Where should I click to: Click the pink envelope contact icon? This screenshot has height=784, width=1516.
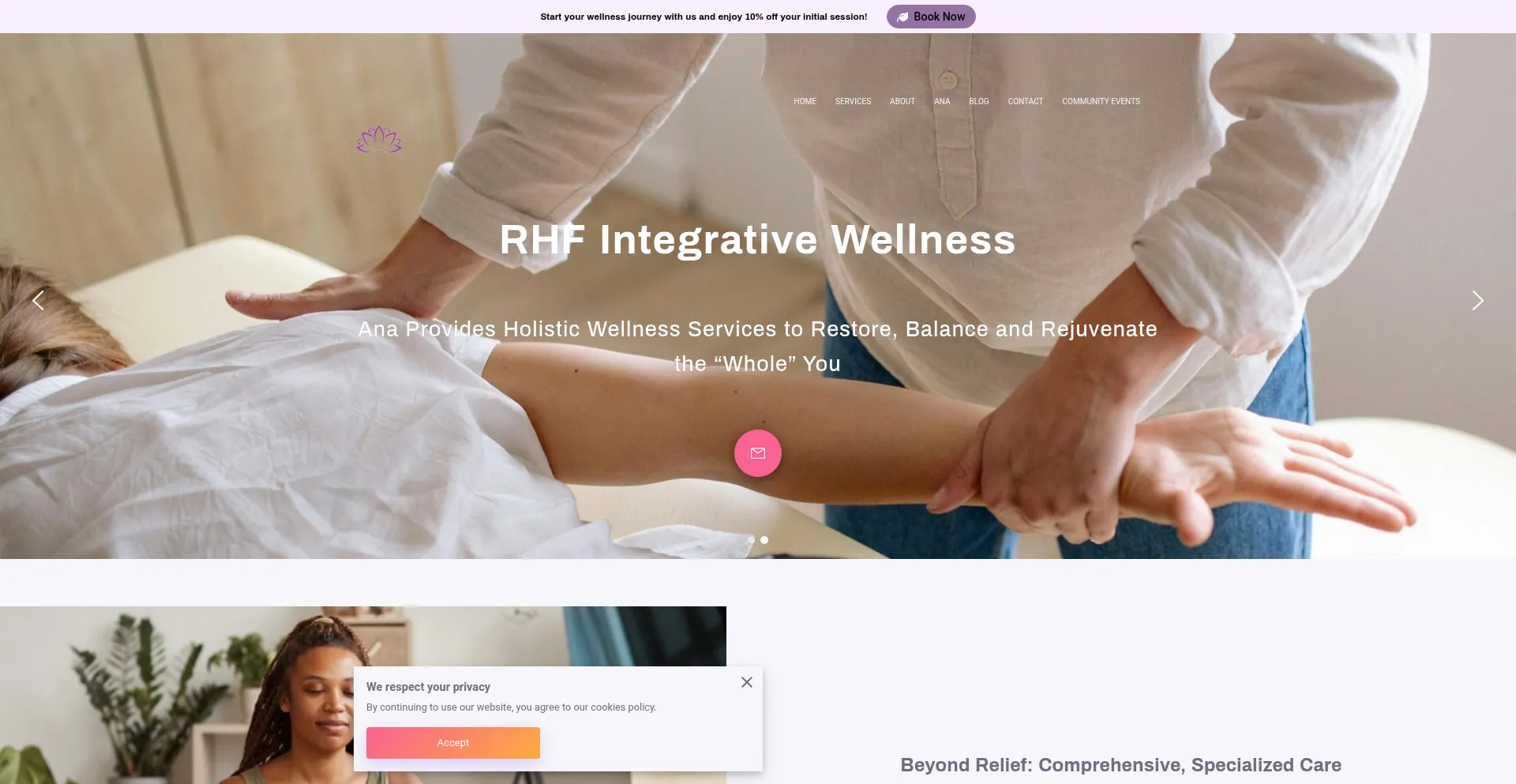click(x=758, y=453)
